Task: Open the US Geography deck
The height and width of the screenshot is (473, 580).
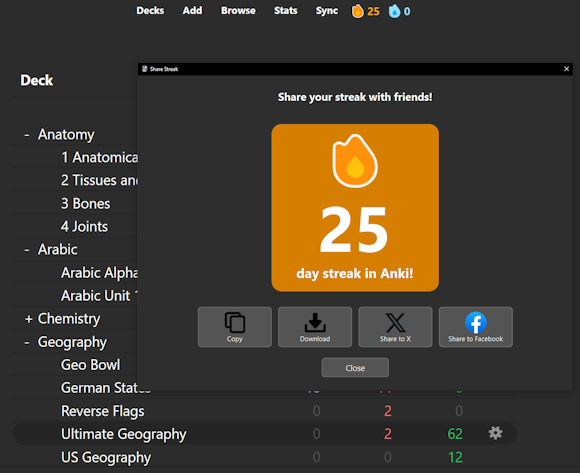Action: (106, 458)
